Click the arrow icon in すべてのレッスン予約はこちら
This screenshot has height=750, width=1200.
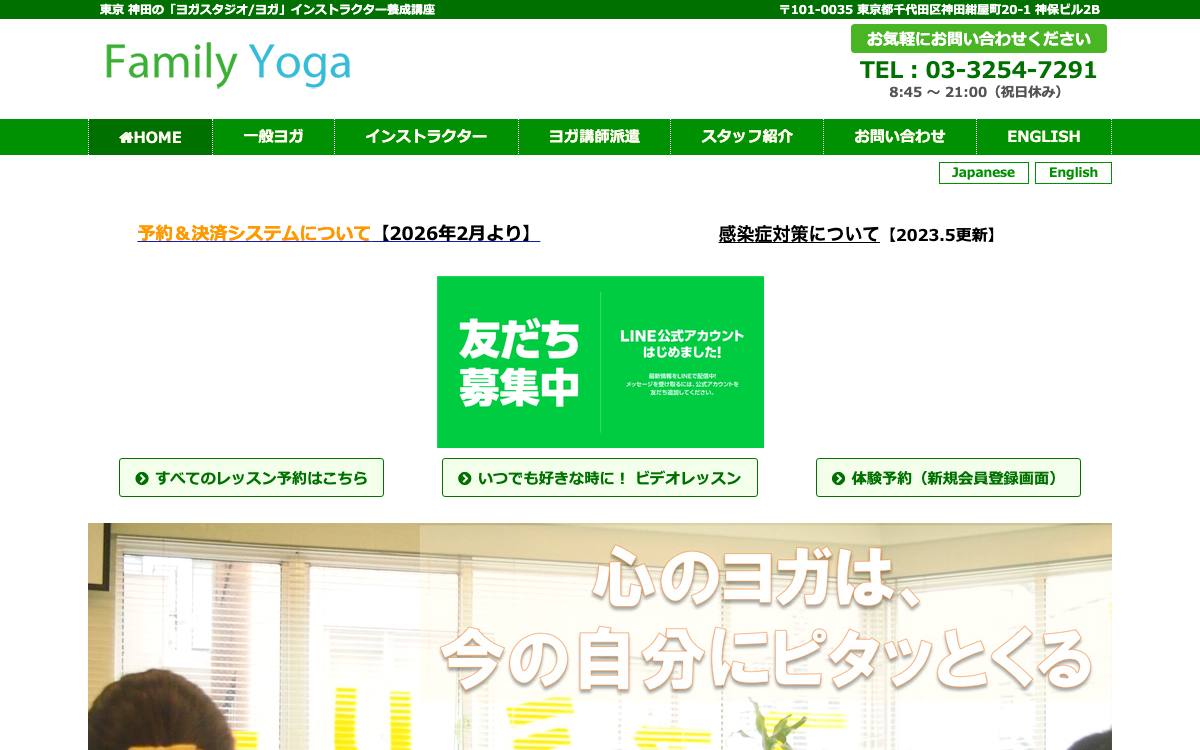(x=142, y=478)
